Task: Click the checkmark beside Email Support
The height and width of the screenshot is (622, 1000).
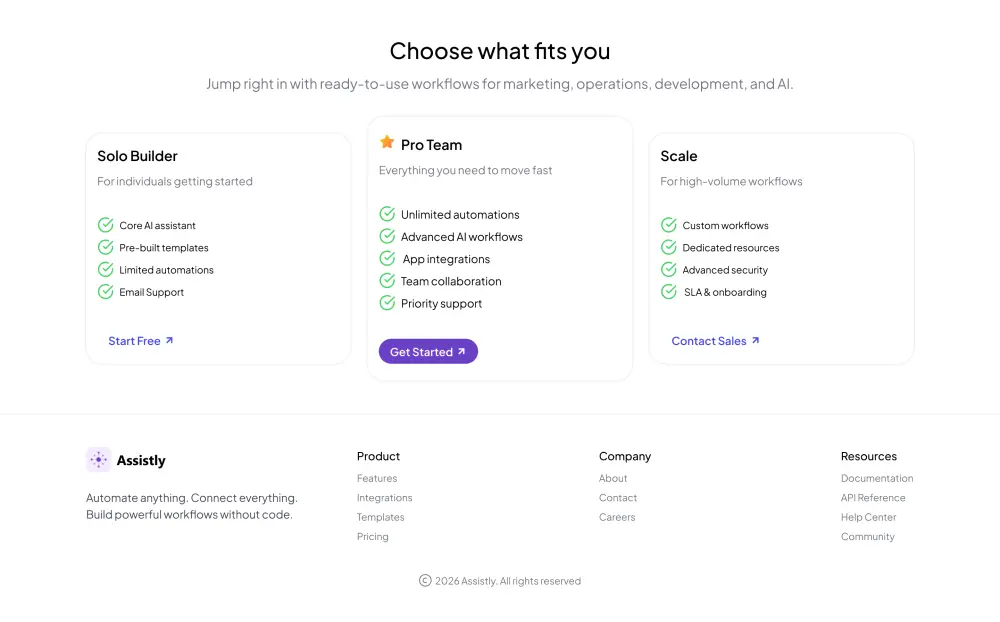Action: tap(104, 292)
